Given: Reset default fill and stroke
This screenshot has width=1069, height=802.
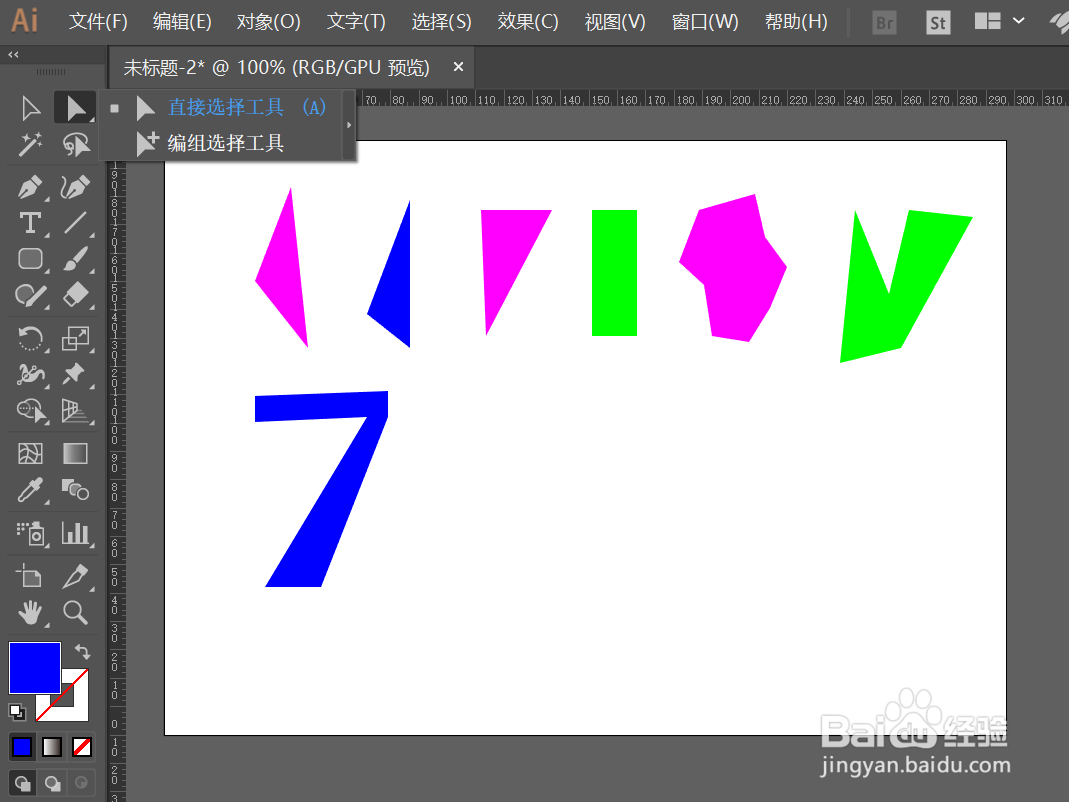Looking at the screenshot, I should [17, 713].
